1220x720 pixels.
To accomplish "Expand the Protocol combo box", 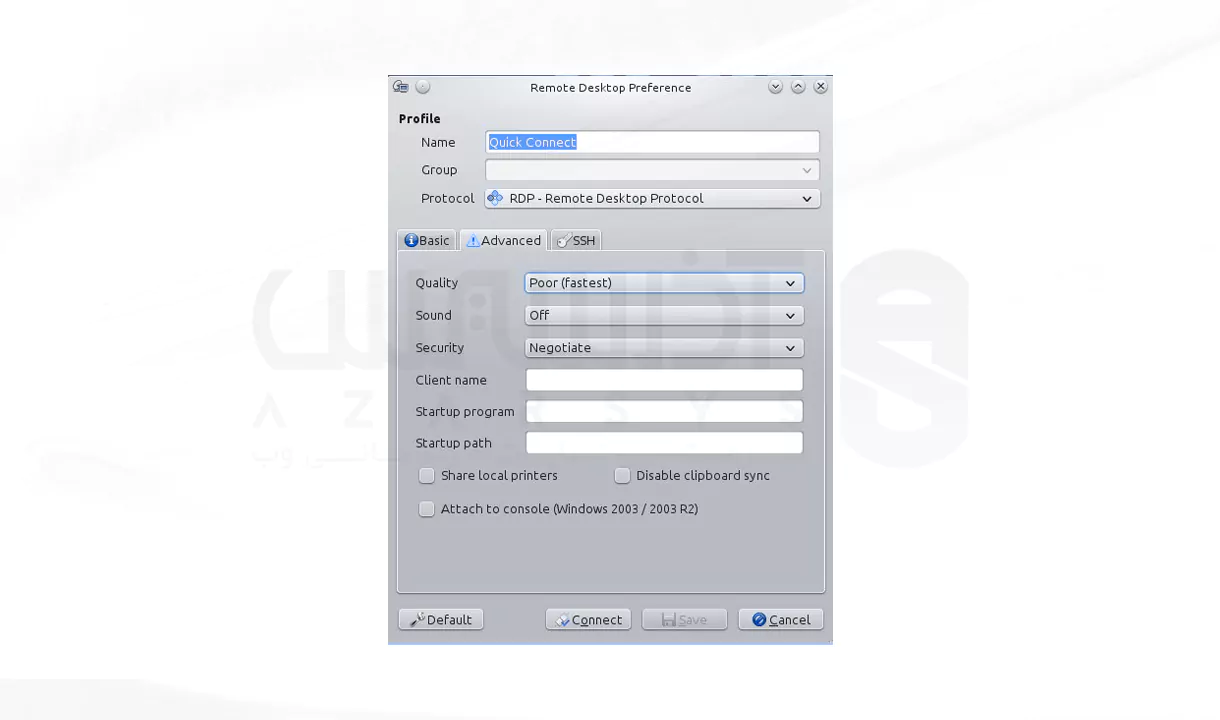I will (x=652, y=198).
